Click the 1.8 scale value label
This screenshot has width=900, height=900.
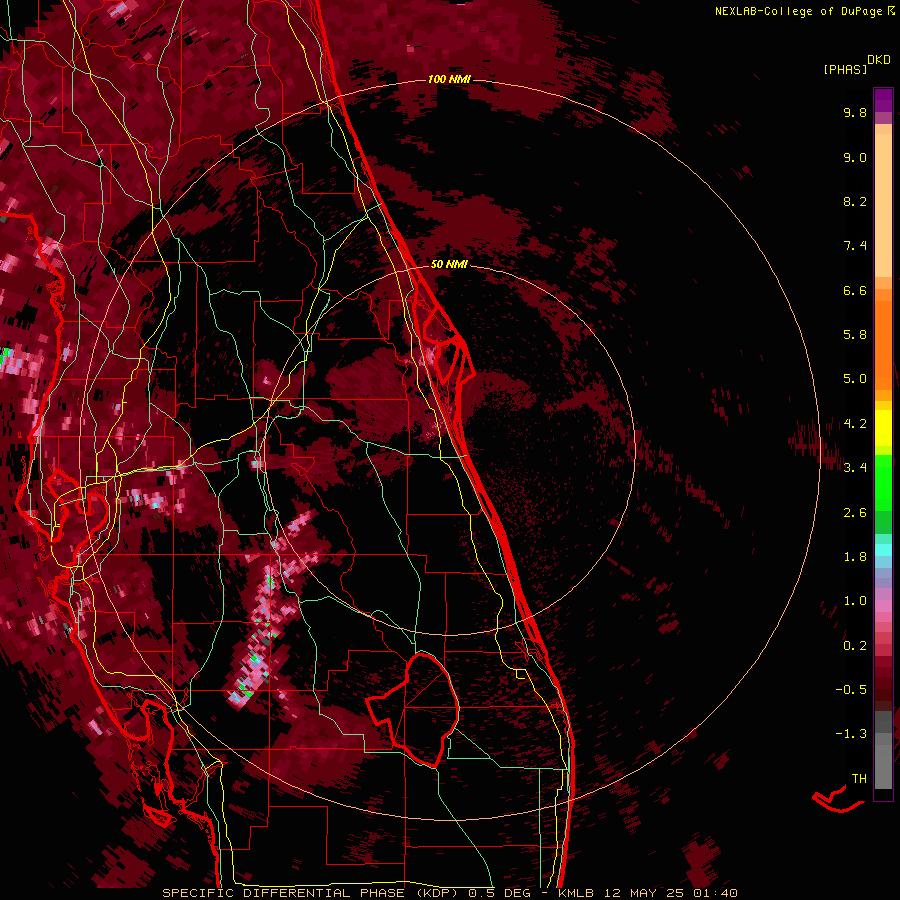pyautogui.click(x=855, y=557)
